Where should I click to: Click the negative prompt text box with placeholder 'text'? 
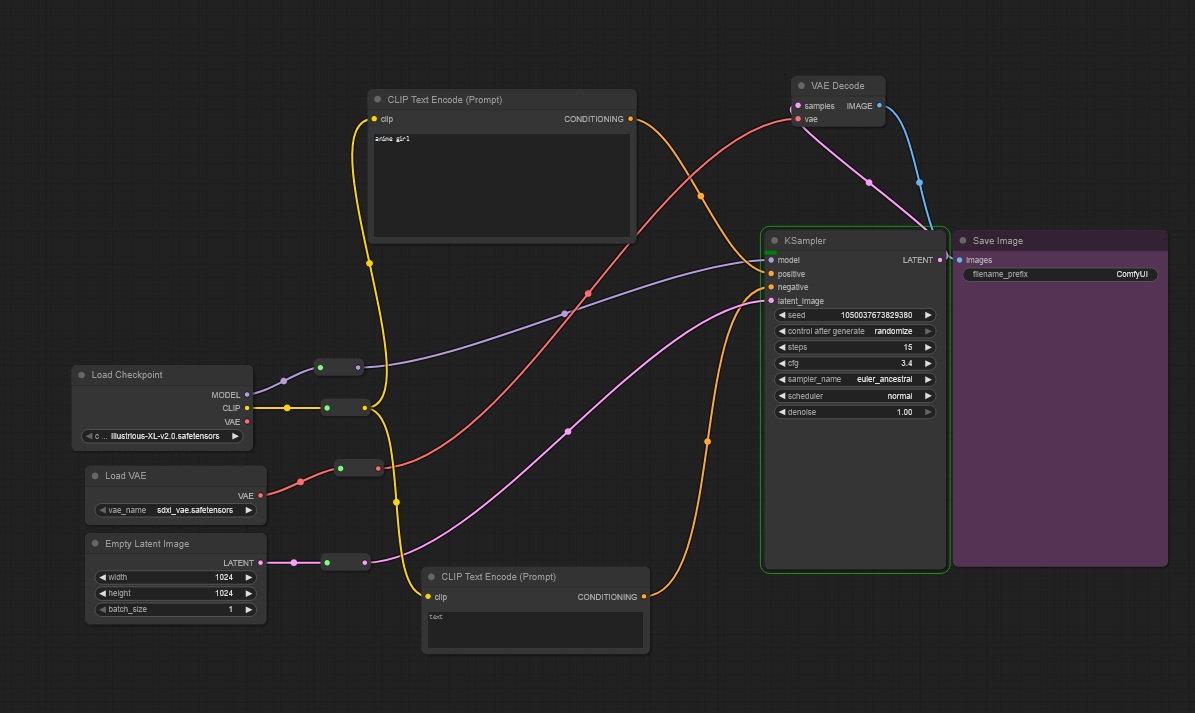click(x=535, y=630)
